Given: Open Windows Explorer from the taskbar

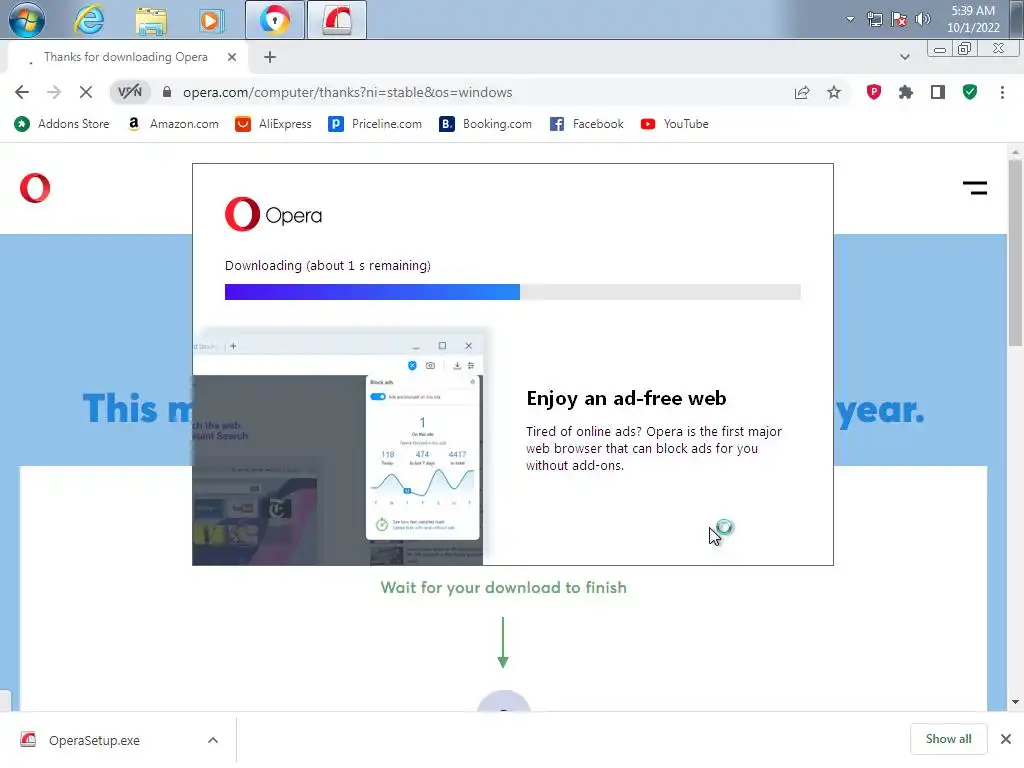Looking at the screenshot, I should pyautogui.click(x=151, y=20).
